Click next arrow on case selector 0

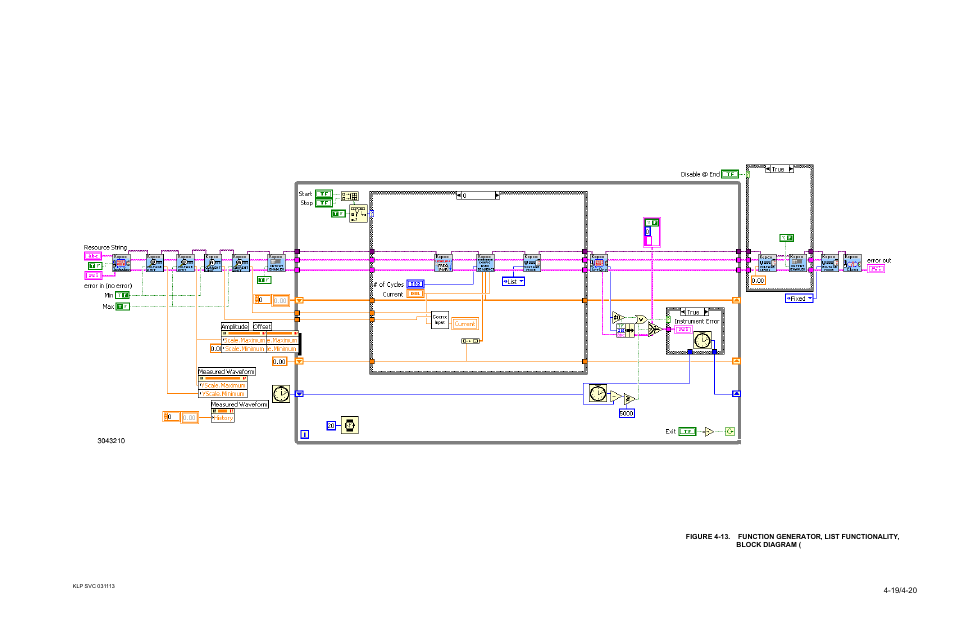coord(497,195)
